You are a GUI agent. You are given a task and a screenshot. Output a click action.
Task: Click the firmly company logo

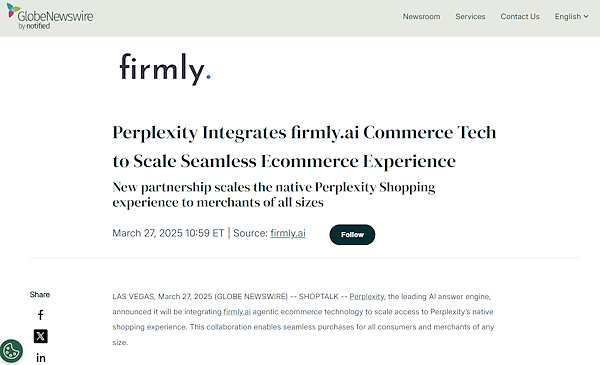(x=165, y=69)
